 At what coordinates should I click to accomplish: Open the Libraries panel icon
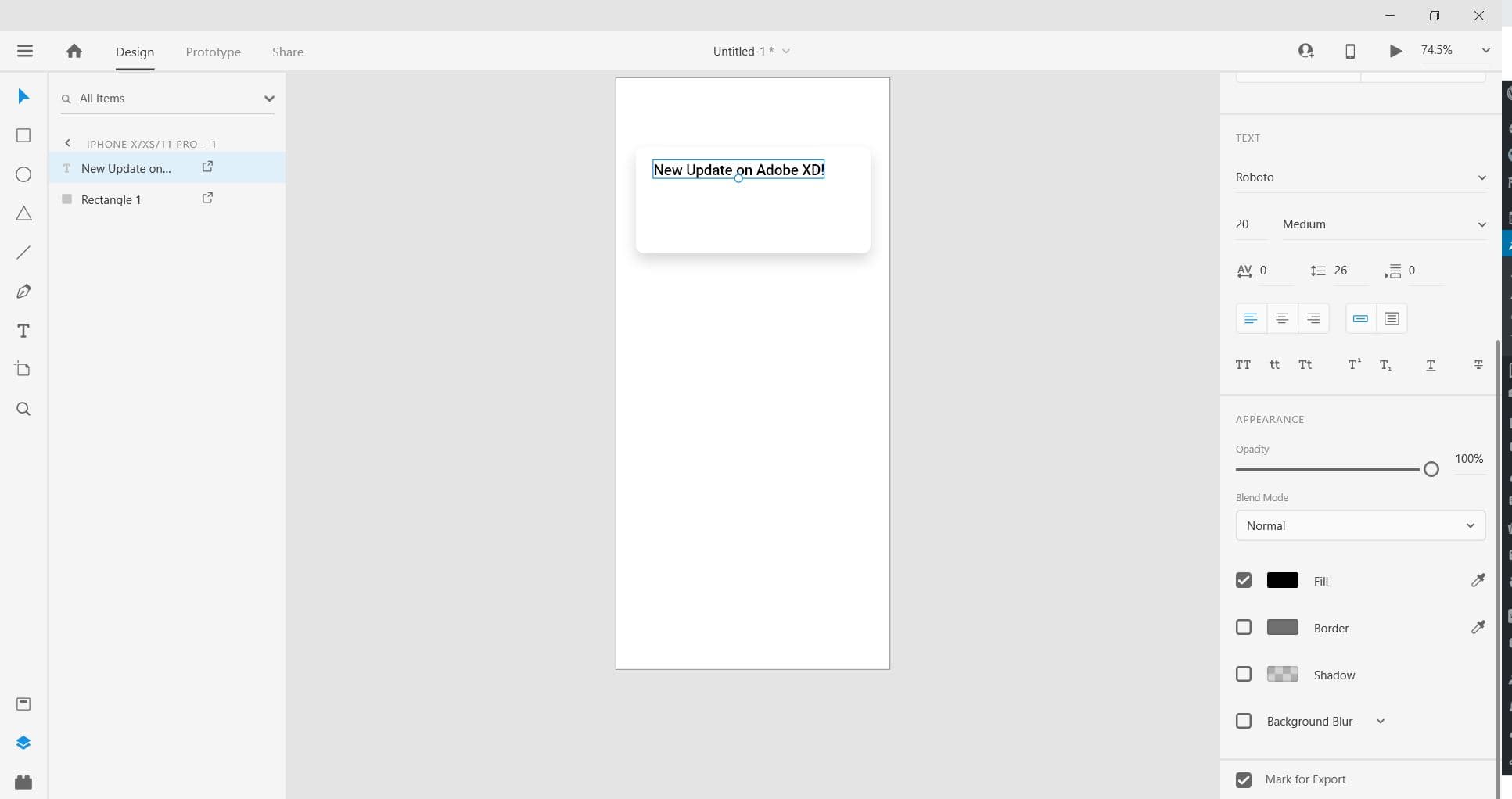pos(23,704)
